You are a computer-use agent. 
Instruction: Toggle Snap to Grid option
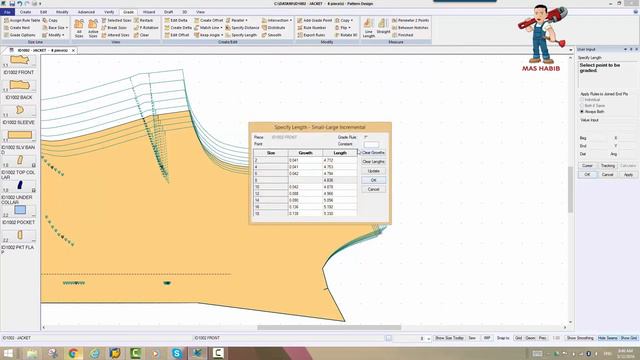pyautogui.click(x=518, y=338)
